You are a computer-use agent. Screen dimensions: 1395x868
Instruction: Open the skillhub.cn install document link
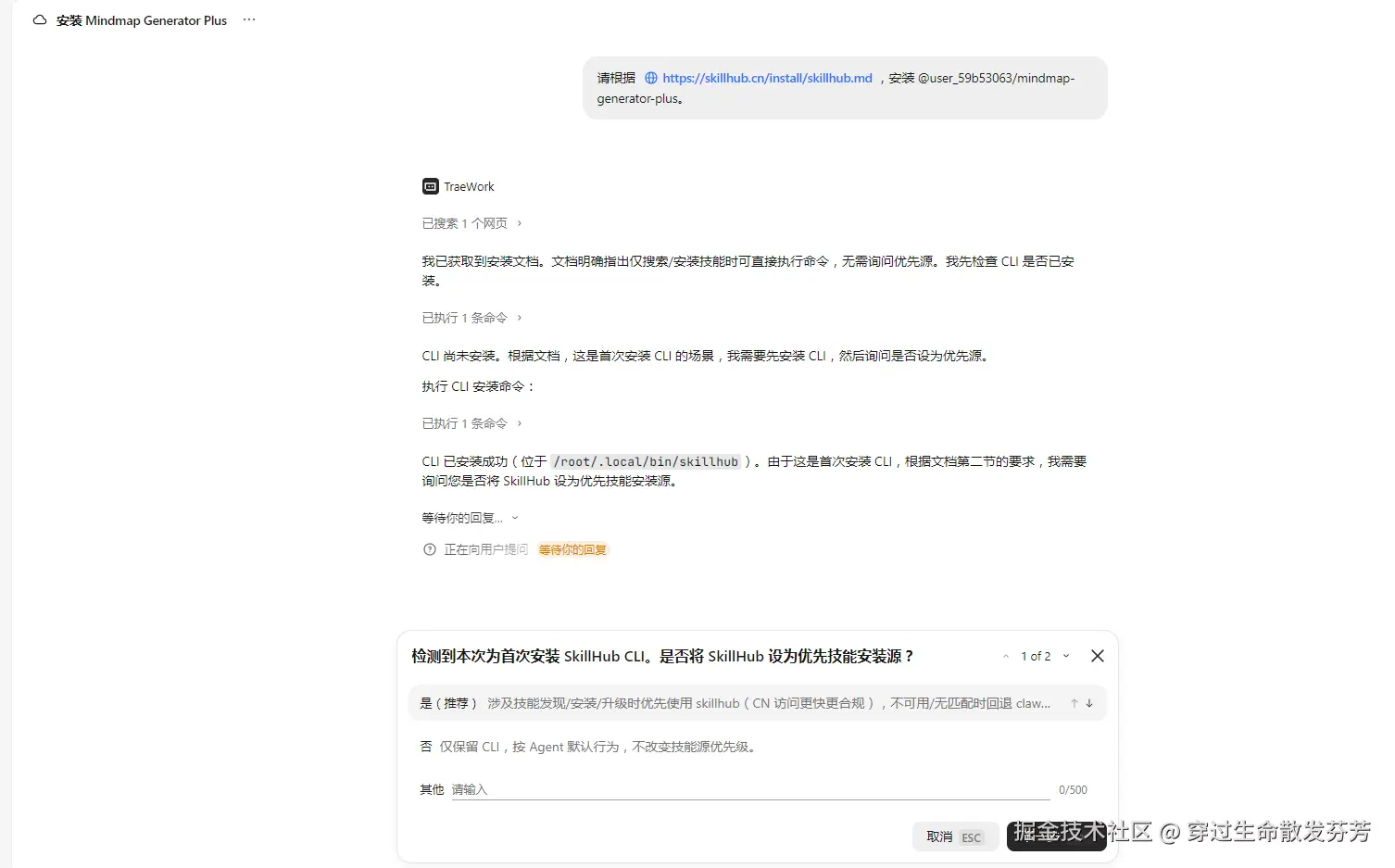pos(767,79)
